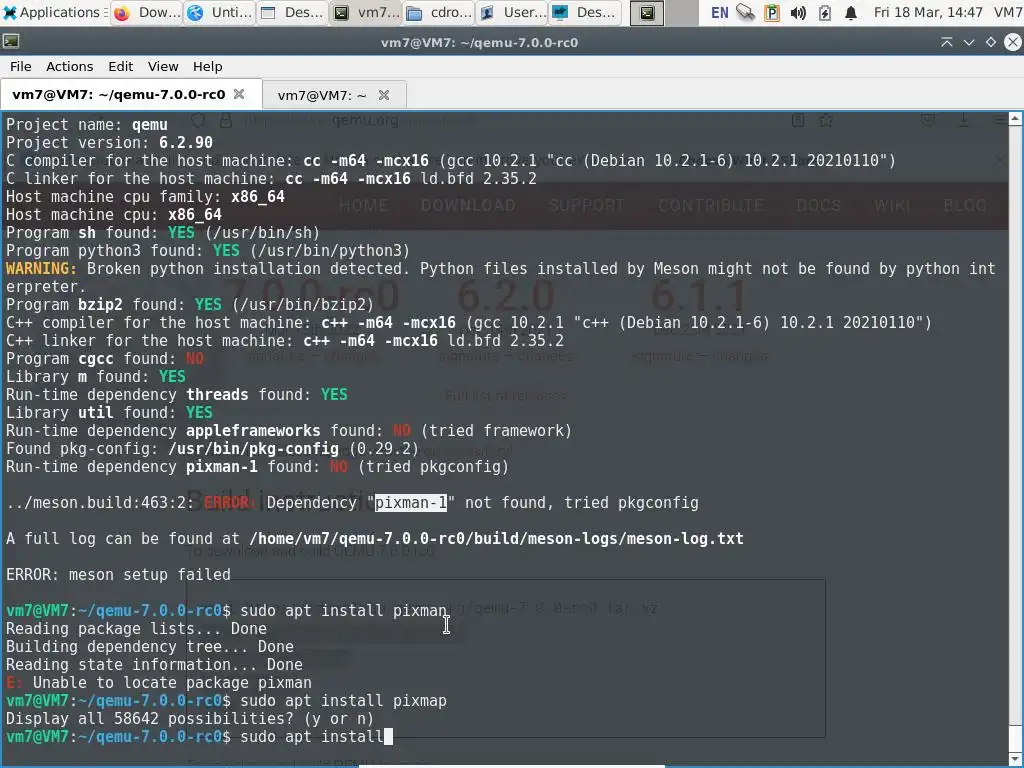
Task: Open the network connection tray icon
Action: 745,12
